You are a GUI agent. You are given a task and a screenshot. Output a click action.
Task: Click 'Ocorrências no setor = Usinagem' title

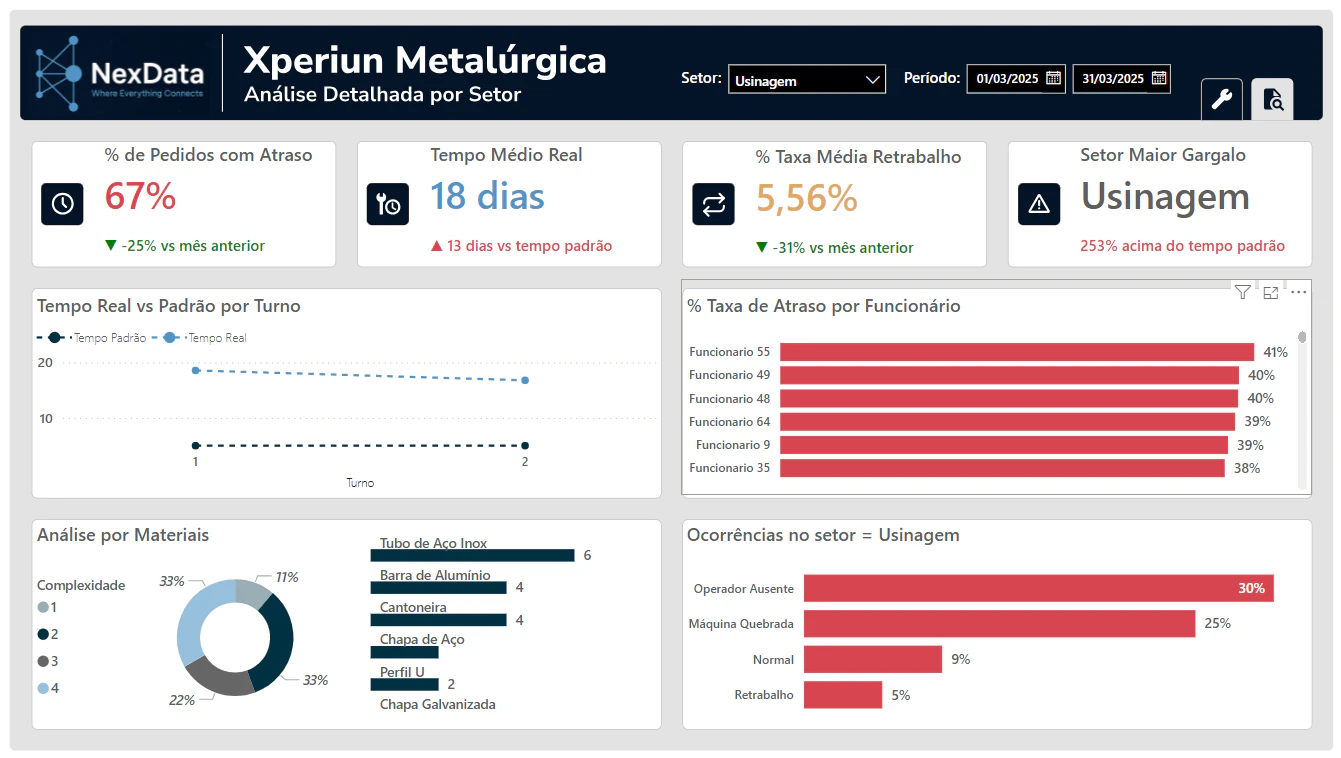[823, 535]
